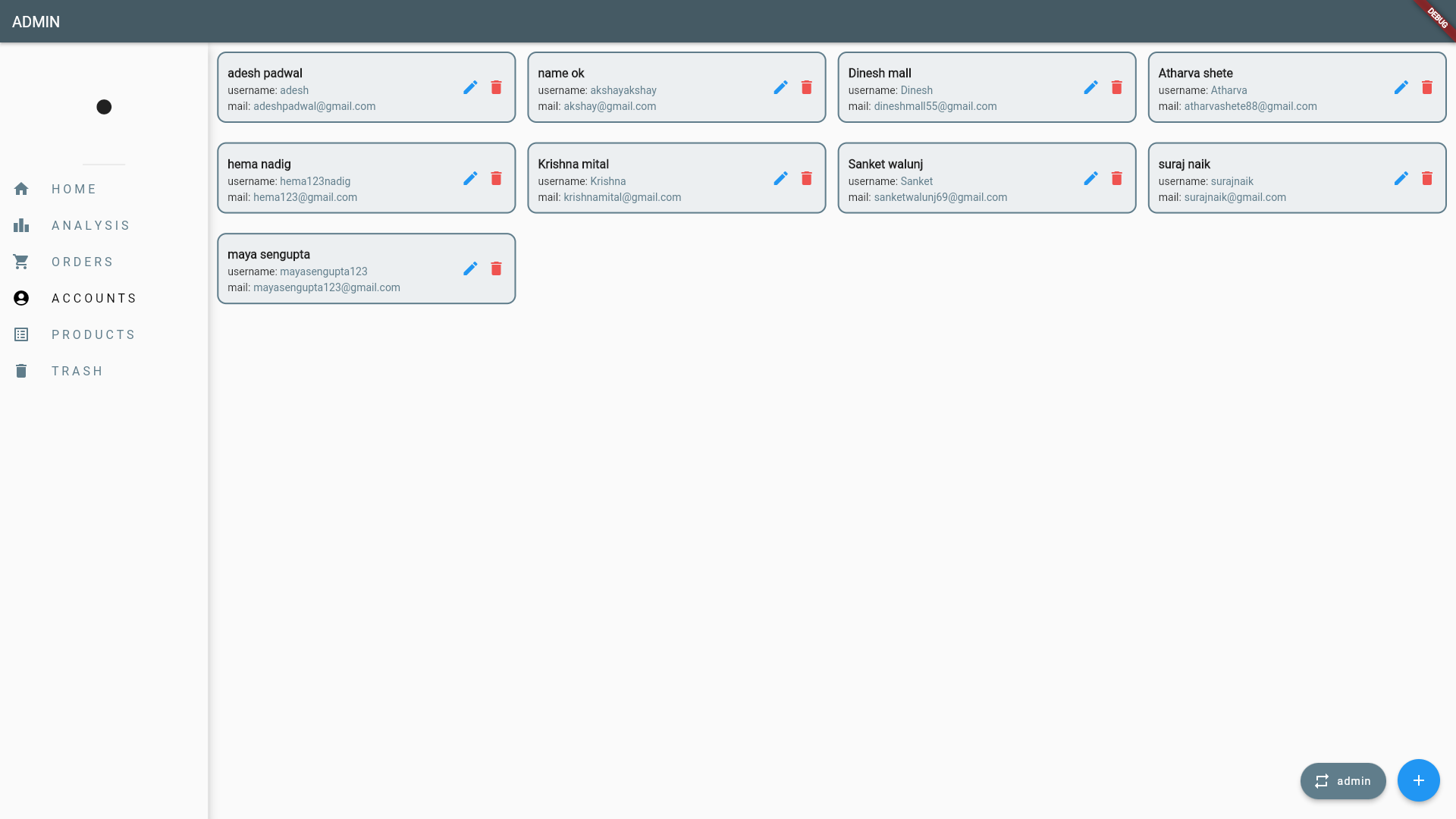Click the TRASH navigation item
This screenshot has height=819, width=1456.
pyautogui.click(x=78, y=371)
